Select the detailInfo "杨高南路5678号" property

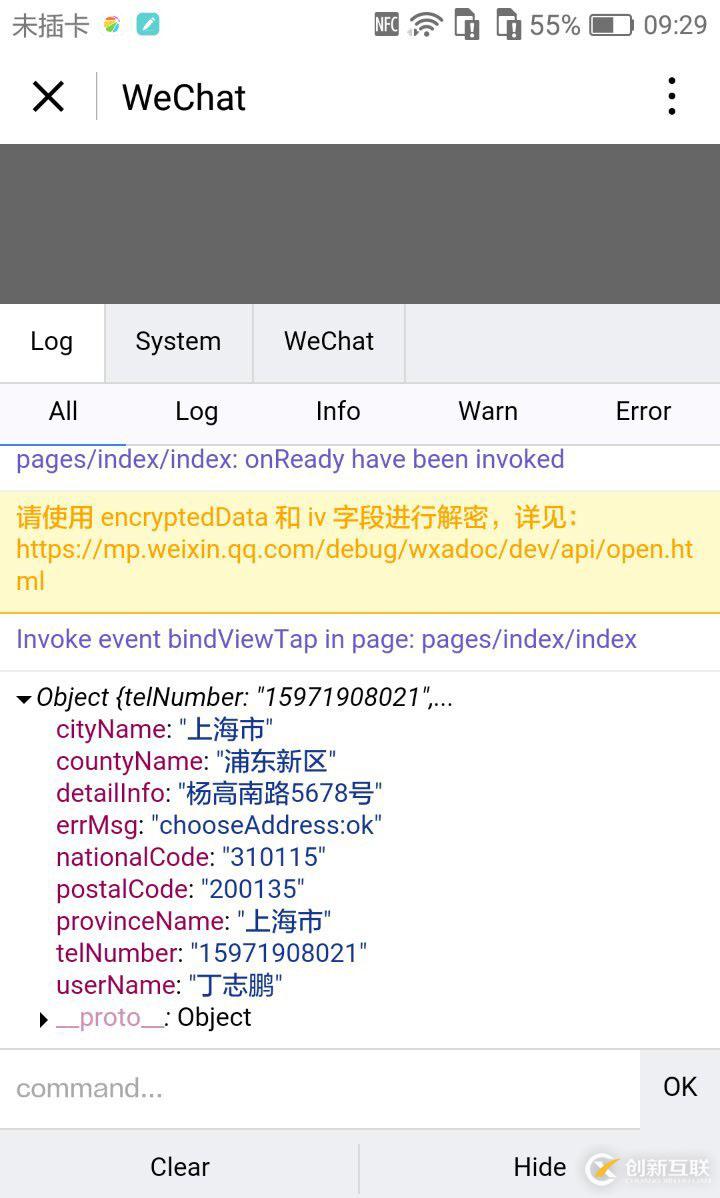[219, 794]
